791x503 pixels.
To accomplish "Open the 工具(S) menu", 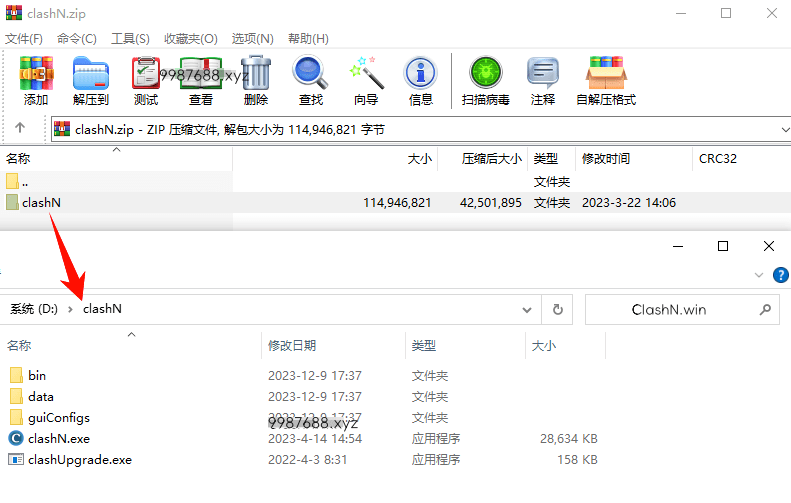I will [130, 39].
